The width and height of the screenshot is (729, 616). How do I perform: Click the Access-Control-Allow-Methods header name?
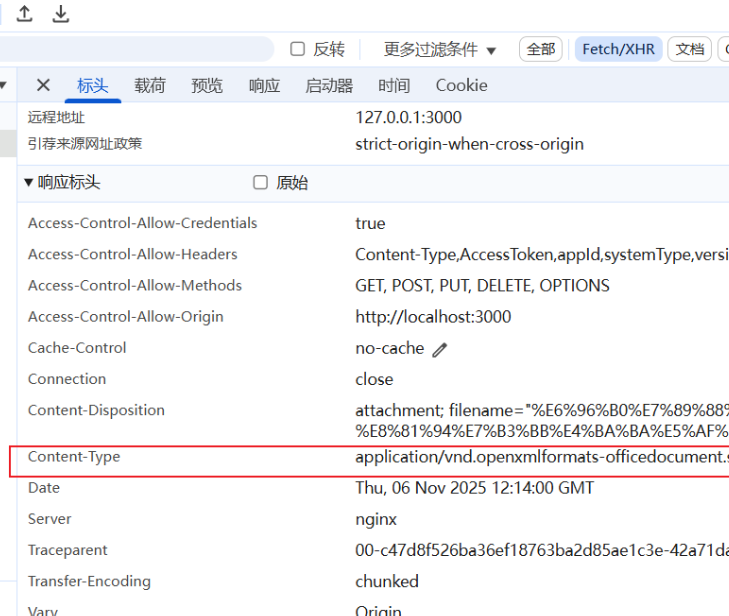click(x=135, y=285)
